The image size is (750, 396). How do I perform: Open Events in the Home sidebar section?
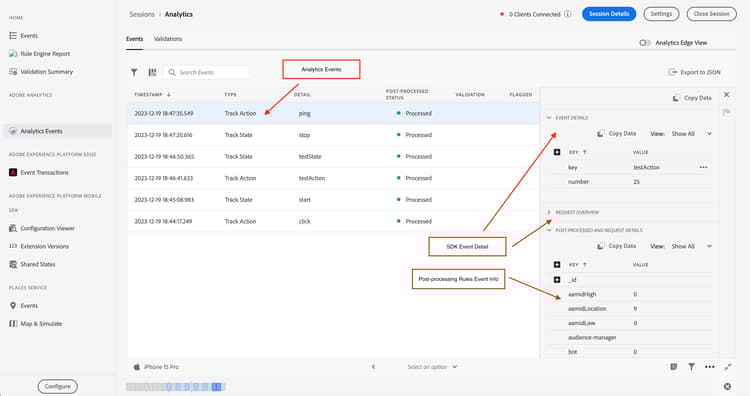(x=23, y=36)
